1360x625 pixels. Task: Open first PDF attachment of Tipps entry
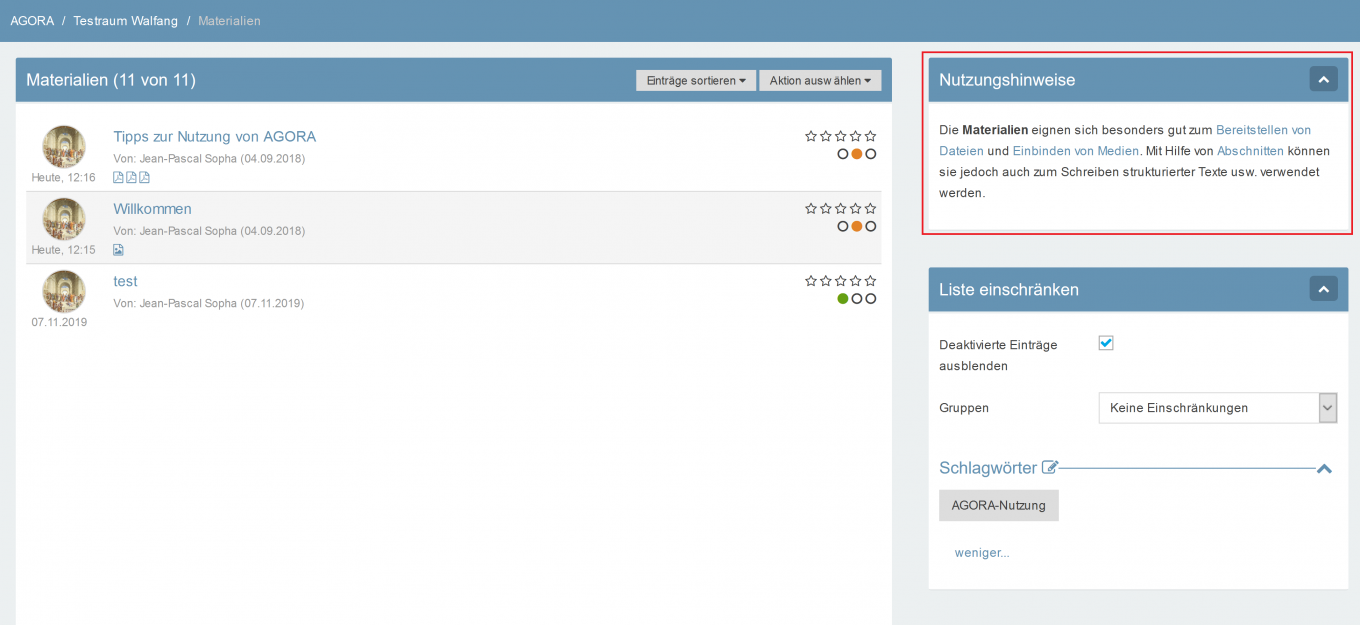tap(118, 178)
